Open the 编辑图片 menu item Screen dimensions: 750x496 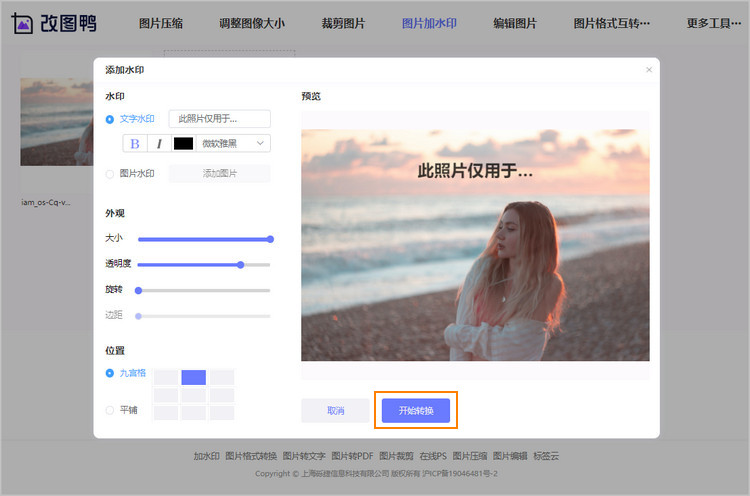coord(515,23)
